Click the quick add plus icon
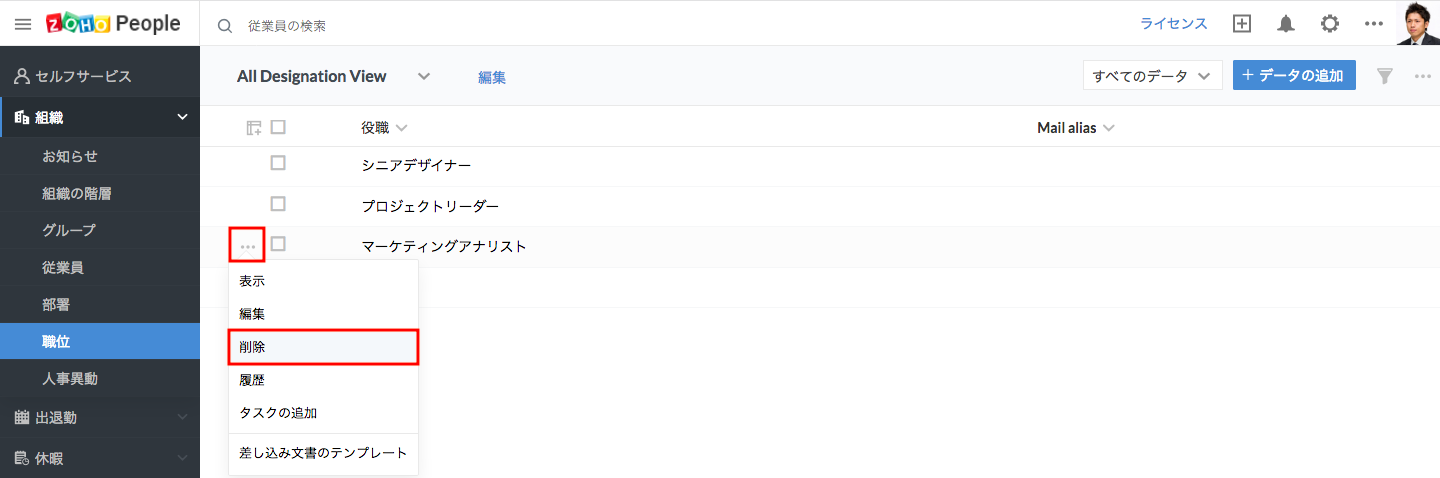1440x478 pixels. coord(1242,24)
